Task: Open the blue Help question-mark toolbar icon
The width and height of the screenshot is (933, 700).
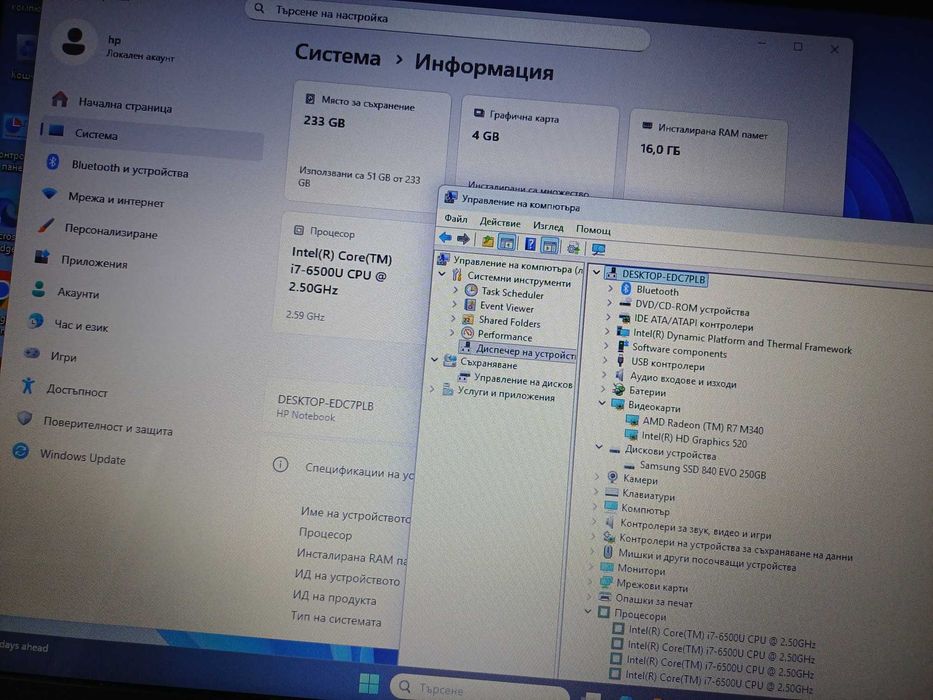Action: coord(530,244)
